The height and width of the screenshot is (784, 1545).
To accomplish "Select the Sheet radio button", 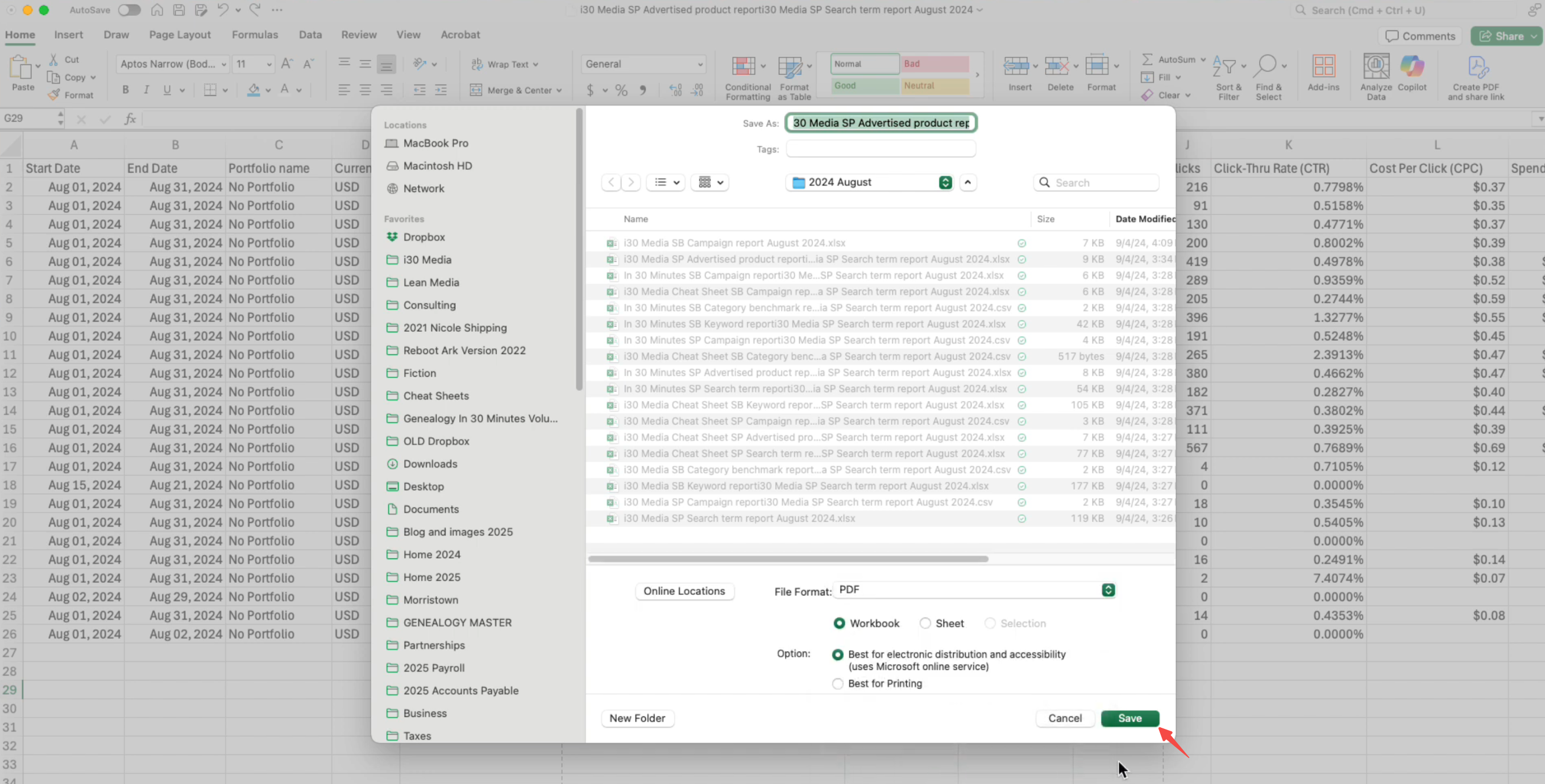I will [x=925, y=623].
